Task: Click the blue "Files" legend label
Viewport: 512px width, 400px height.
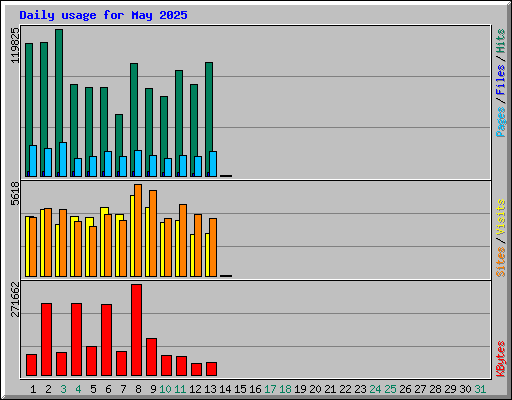Action: point(501,79)
